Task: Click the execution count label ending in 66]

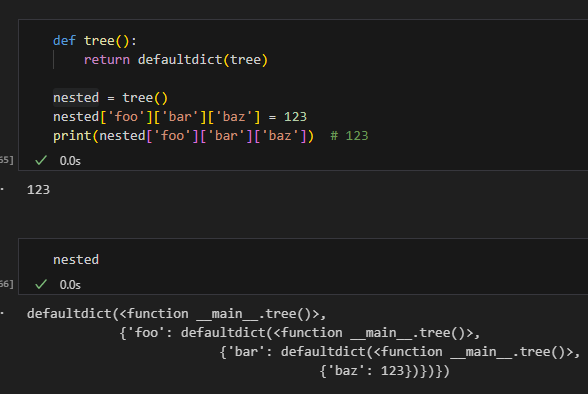Action: (x=7, y=284)
